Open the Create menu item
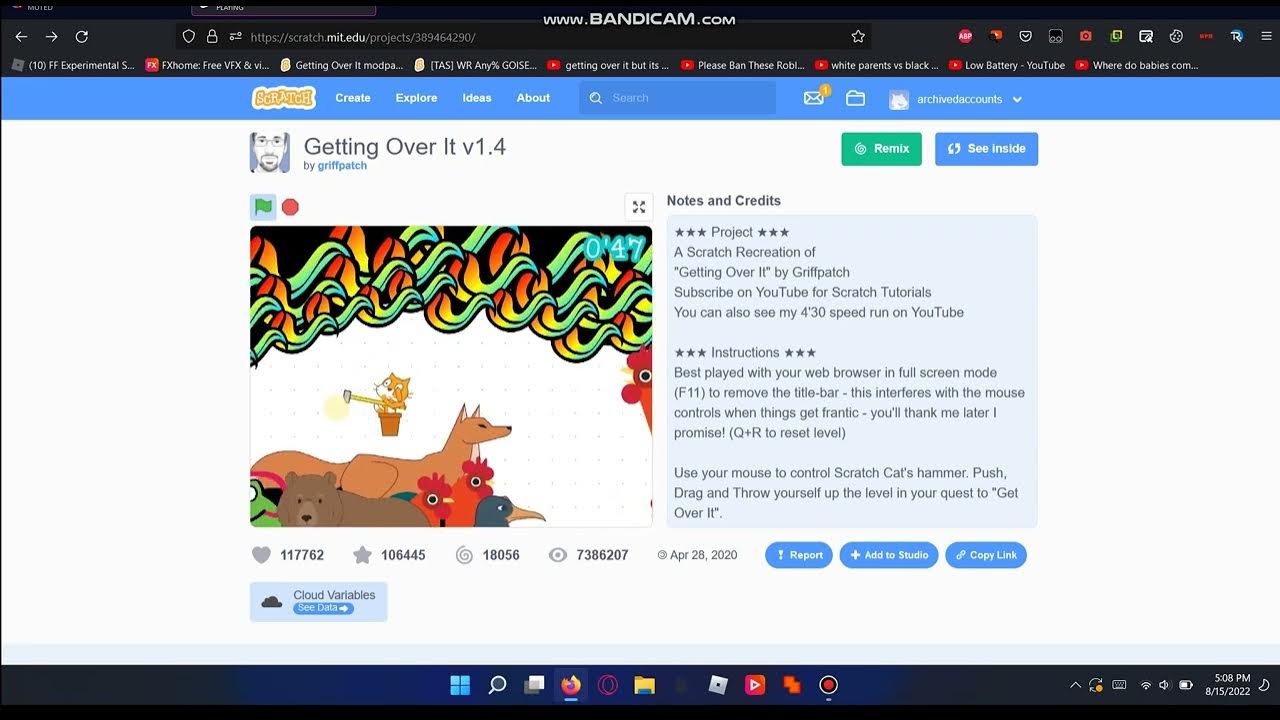1280x720 pixels. 353,98
